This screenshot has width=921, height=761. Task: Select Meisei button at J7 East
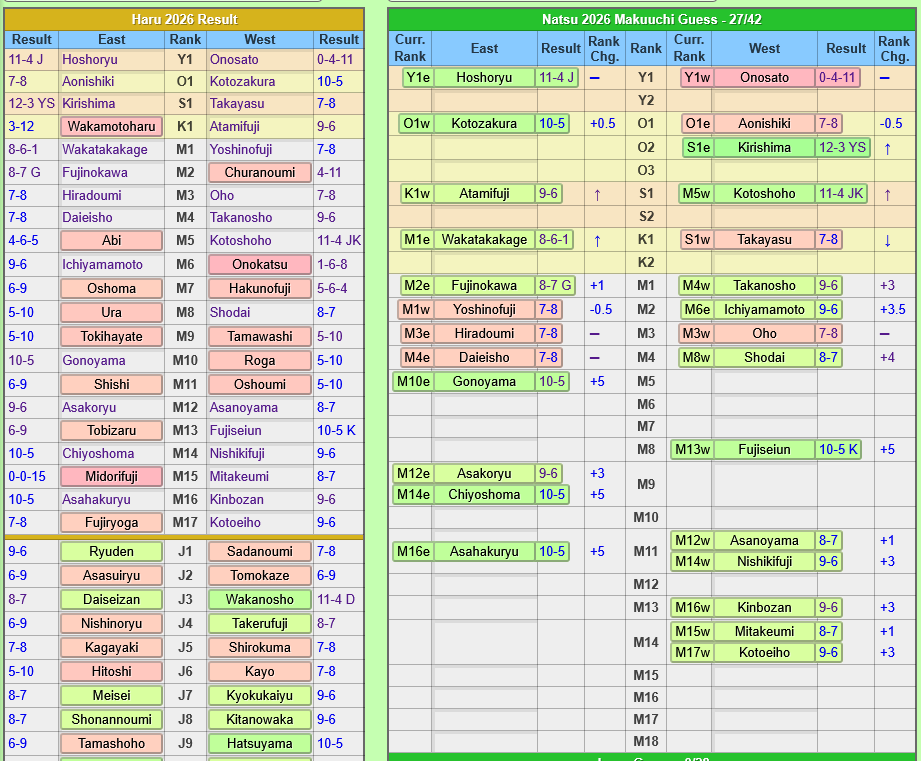tap(112, 696)
